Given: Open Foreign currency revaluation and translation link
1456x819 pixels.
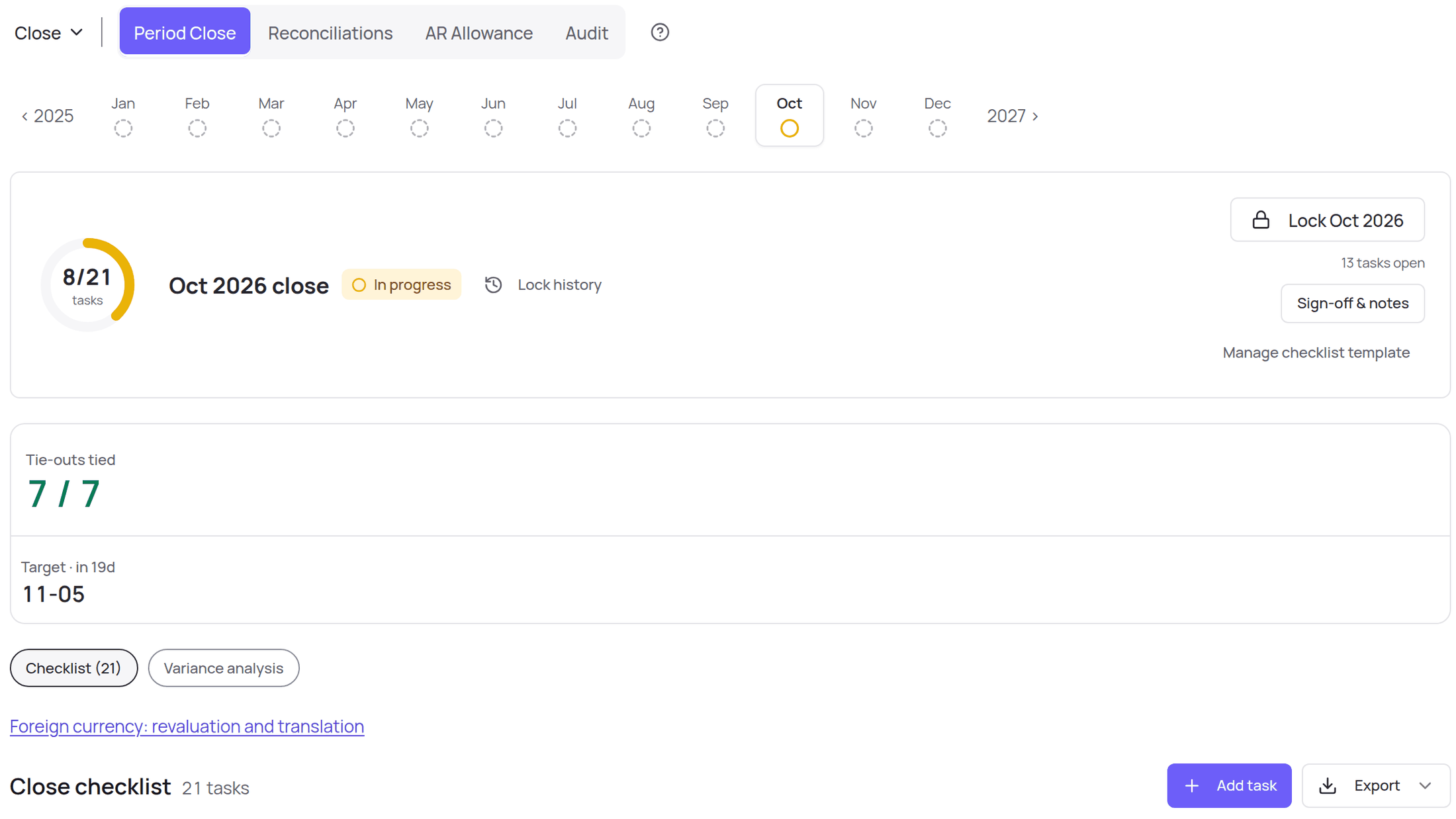Looking at the screenshot, I should point(187,726).
